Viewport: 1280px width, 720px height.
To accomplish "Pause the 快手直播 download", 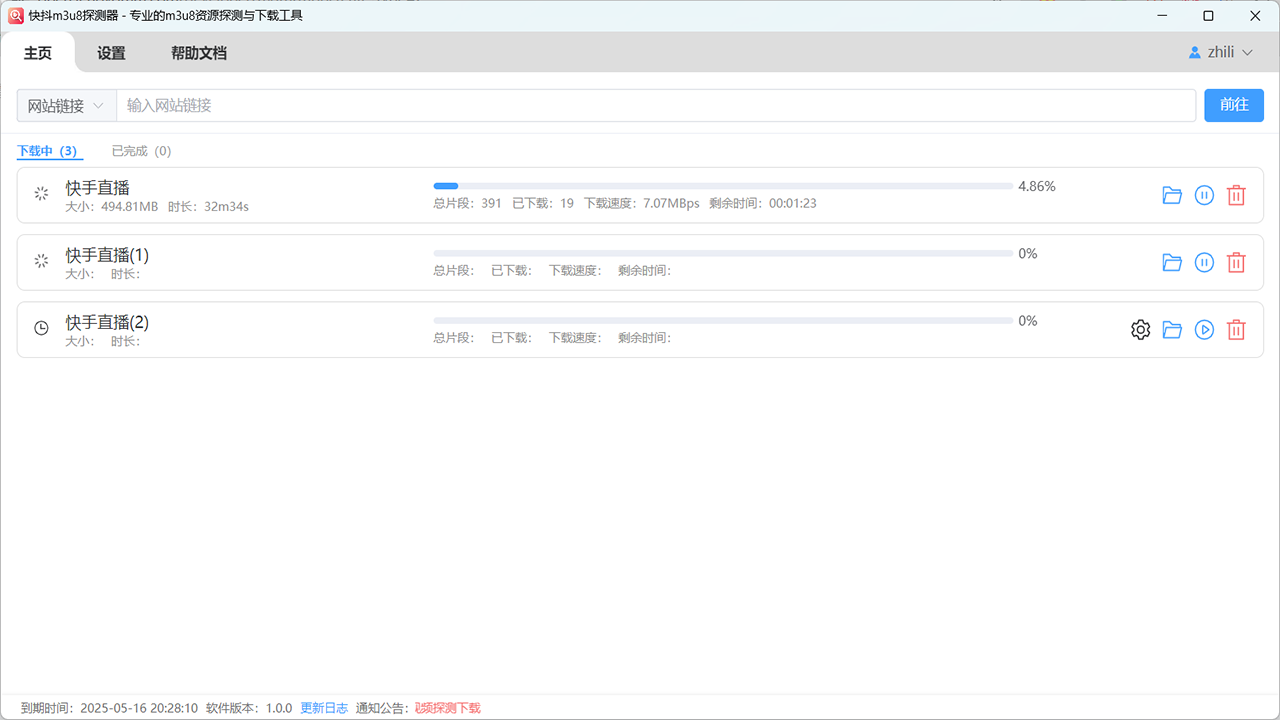I will tap(1204, 195).
